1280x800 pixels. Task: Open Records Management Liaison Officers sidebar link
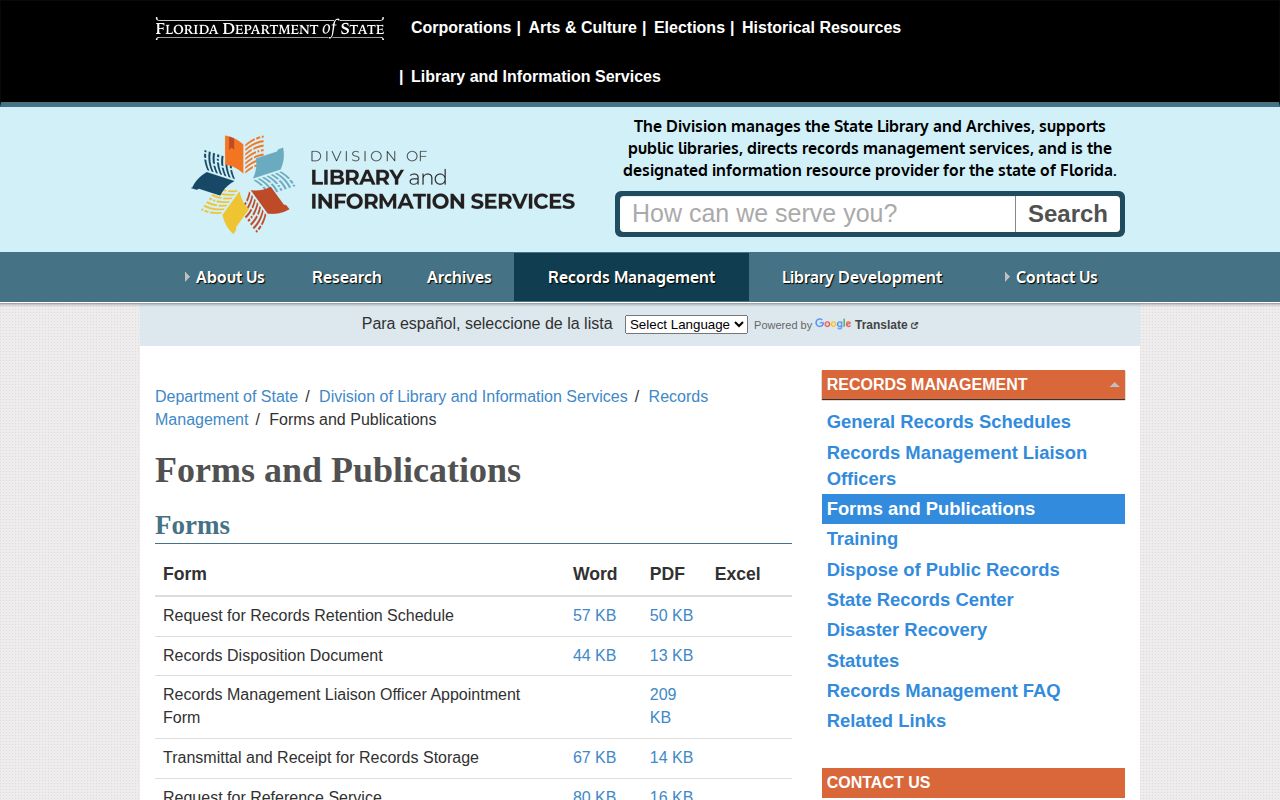(x=956, y=466)
